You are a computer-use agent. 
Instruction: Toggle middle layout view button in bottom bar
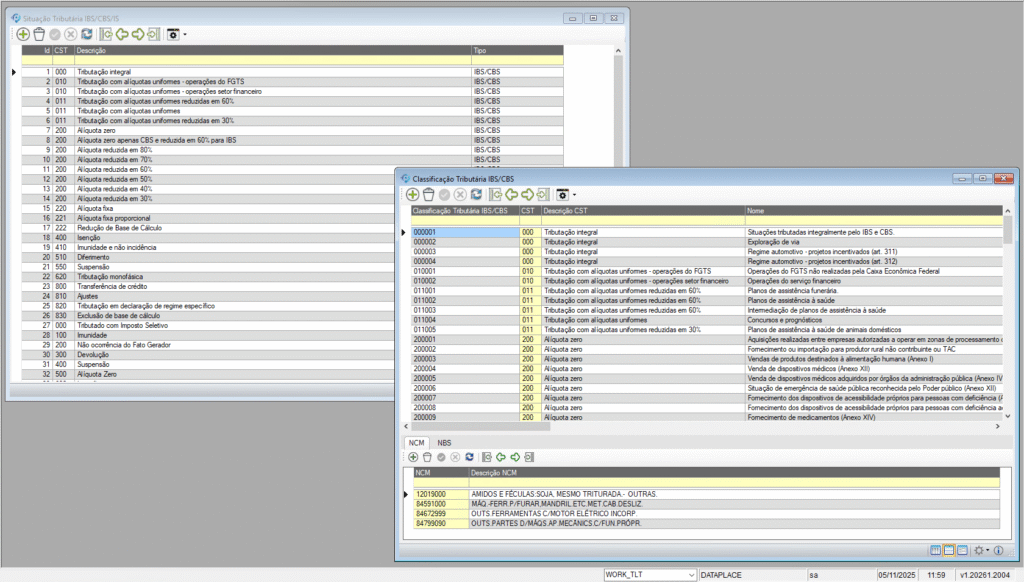[x=949, y=550]
